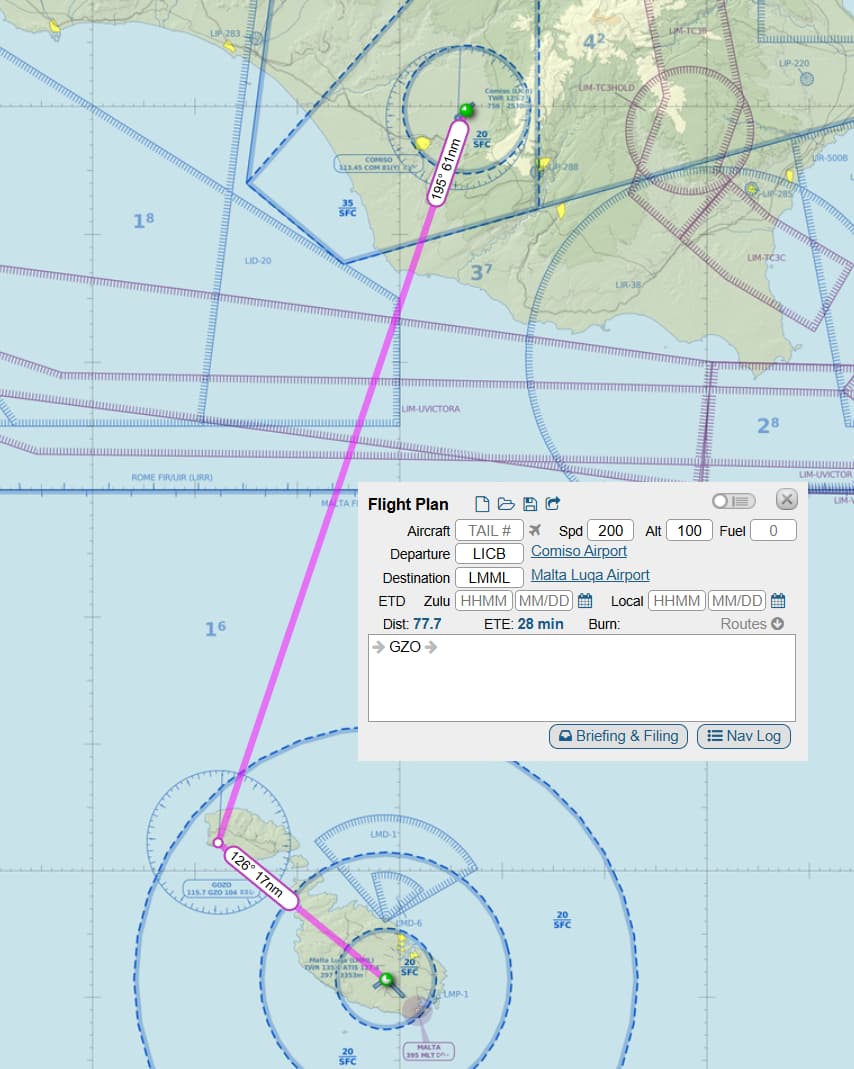
Task: Open the Local ETD calendar picker
Action: pos(778,601)
